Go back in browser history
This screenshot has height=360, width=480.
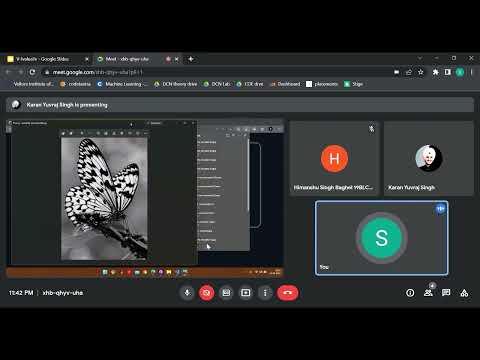point(8,72)
